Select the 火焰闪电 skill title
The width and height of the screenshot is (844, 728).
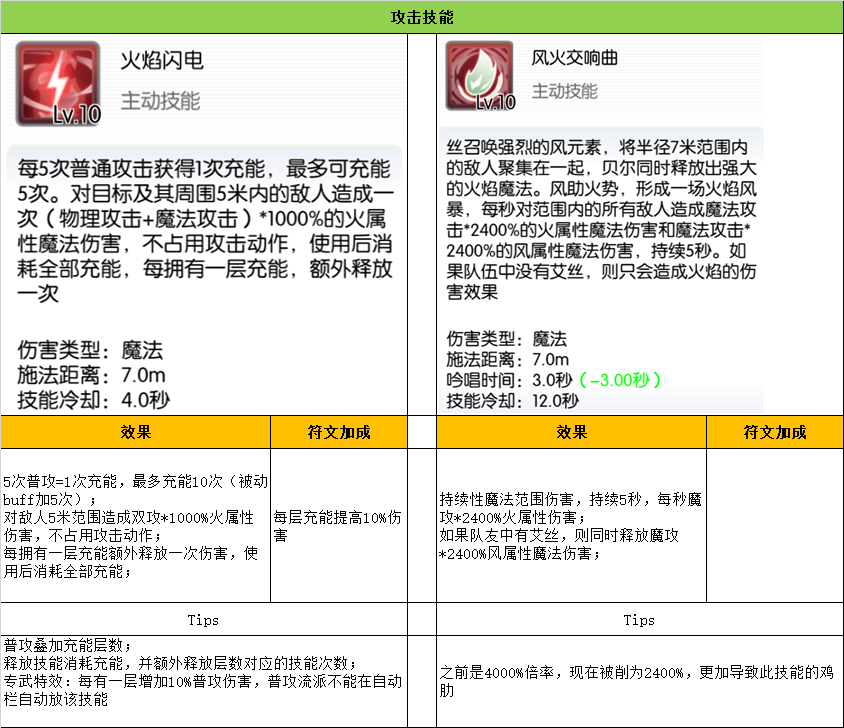[161, 60]
